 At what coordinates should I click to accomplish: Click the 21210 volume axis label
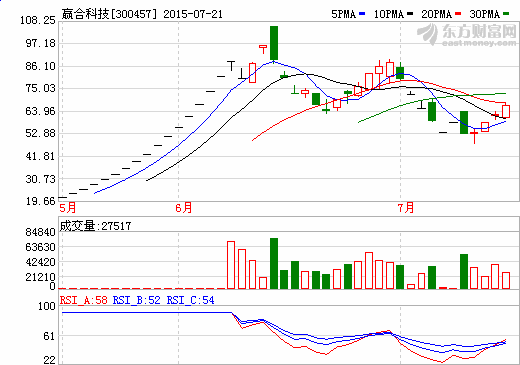40,277
